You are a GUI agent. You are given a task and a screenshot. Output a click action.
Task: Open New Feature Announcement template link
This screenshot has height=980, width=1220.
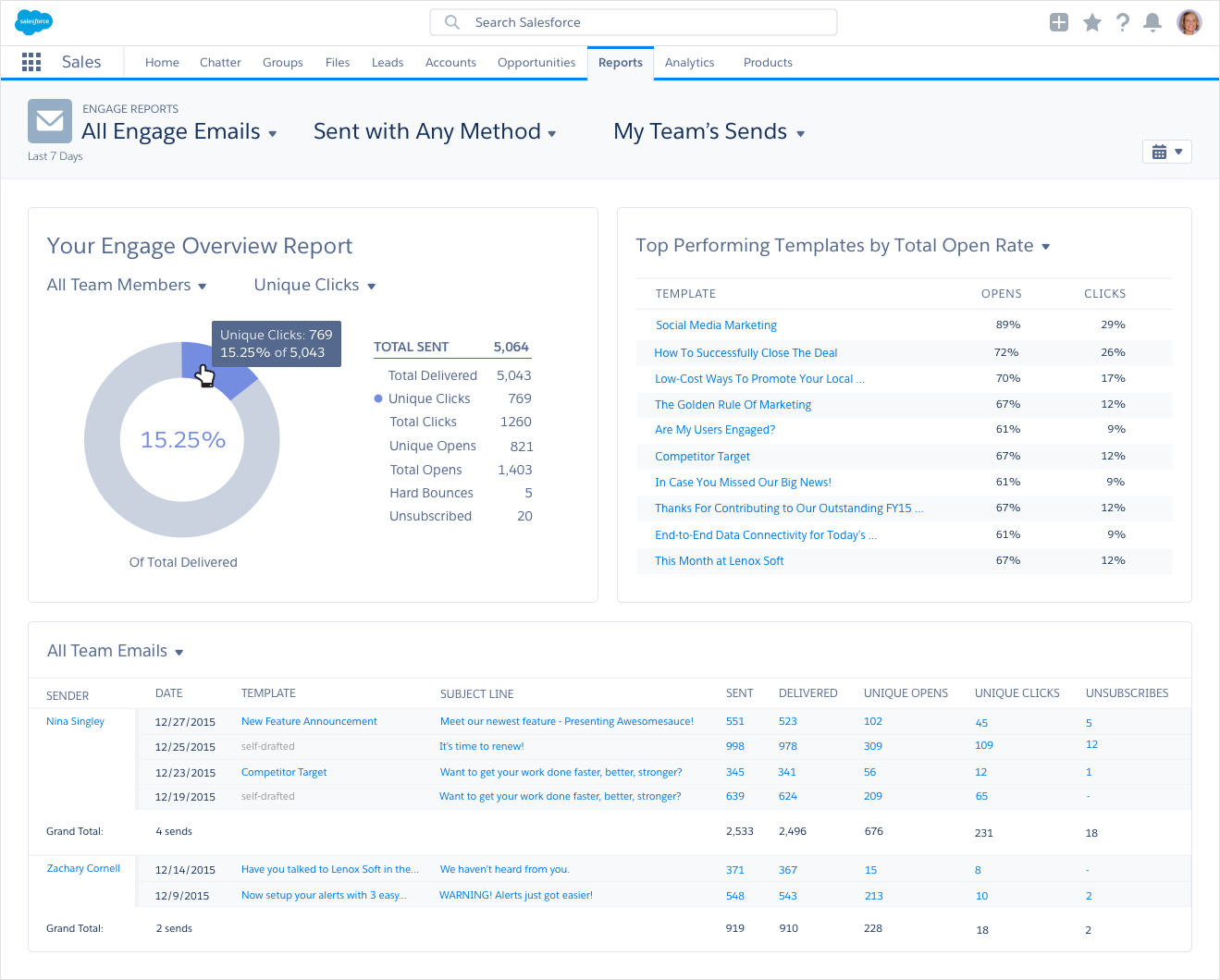tap(309, 721)
